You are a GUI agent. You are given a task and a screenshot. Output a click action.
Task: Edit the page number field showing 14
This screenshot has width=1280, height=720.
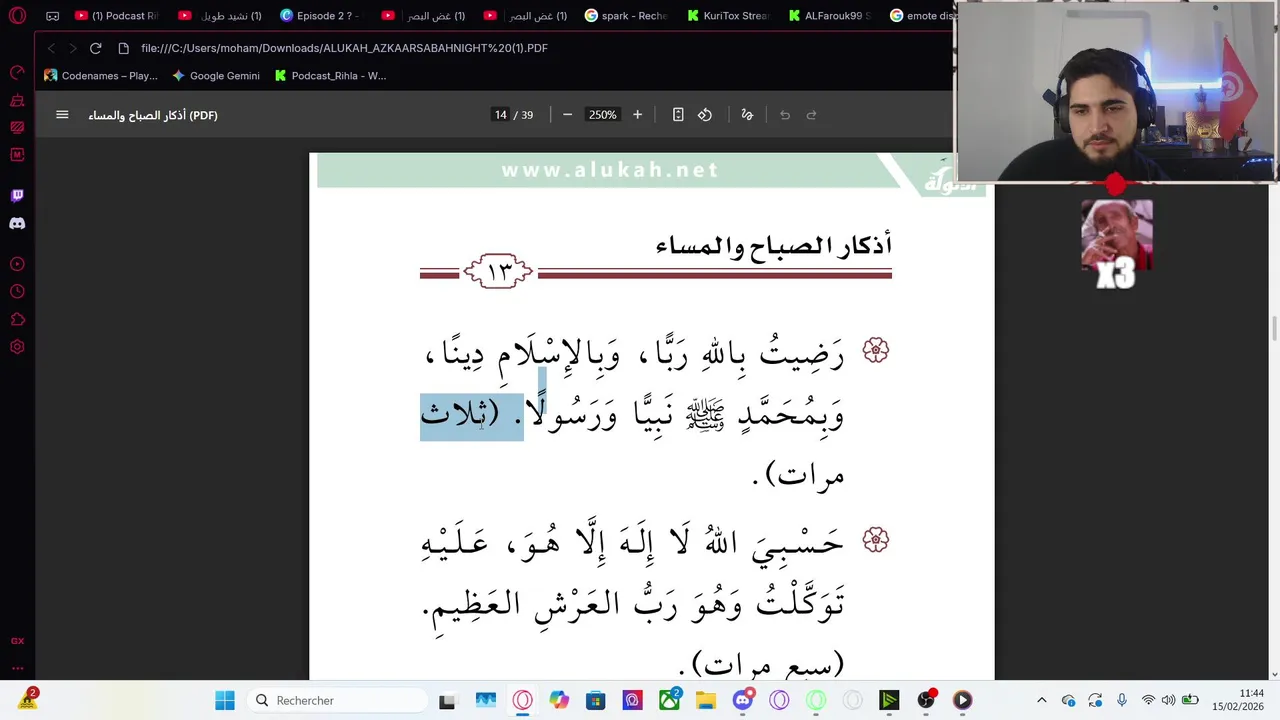500,115
